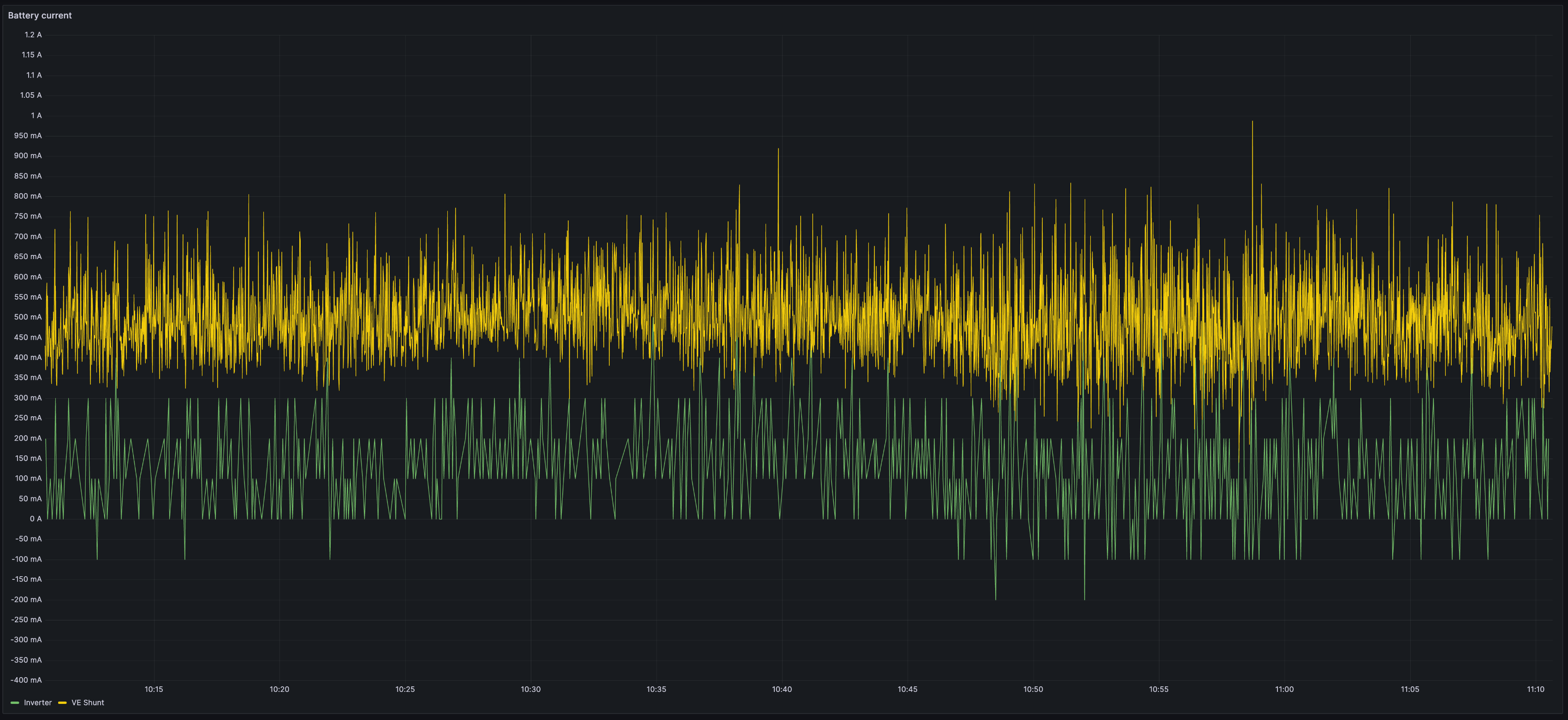Viewport: 1568px width, 720px height.
Task: Click the -100 mA y-axis label
Action: point(27,559)
